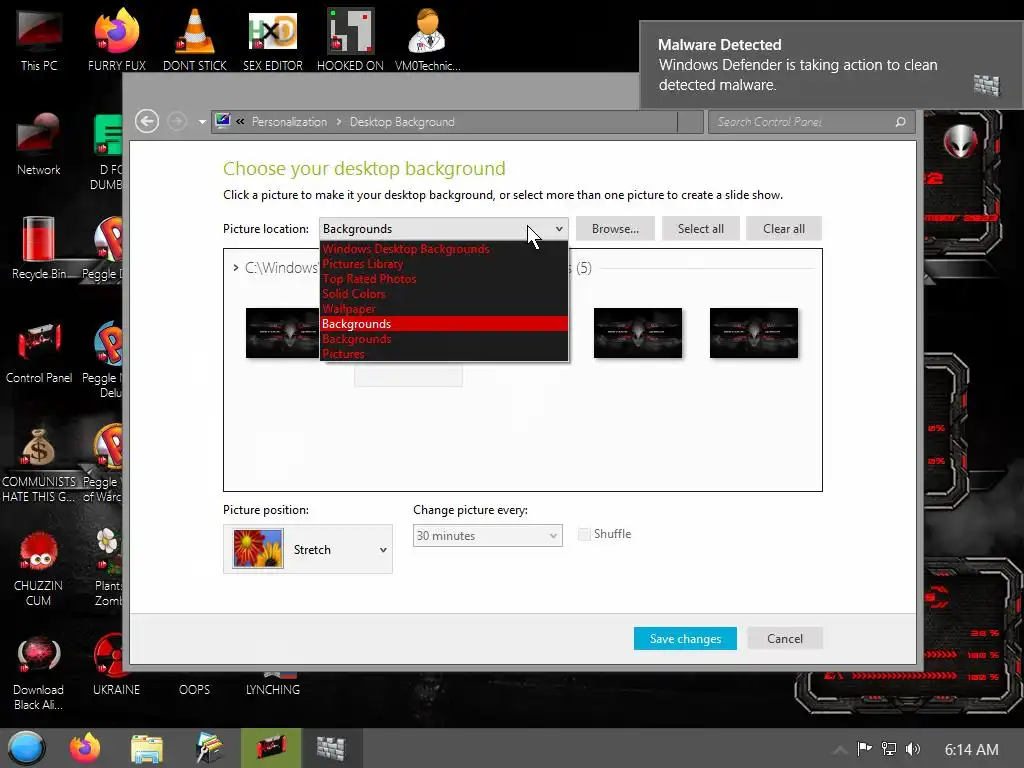Open recent locations arrow beside forward button
1024x768 pixels.
[202, 122]
